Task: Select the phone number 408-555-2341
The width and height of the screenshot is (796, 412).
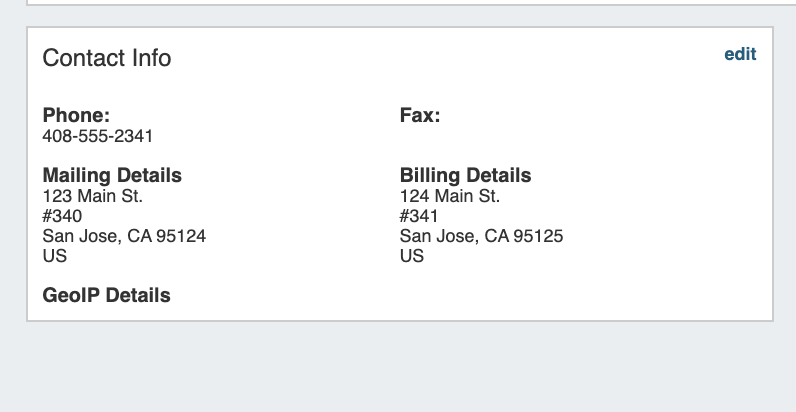Action: (x=97, y=136)
